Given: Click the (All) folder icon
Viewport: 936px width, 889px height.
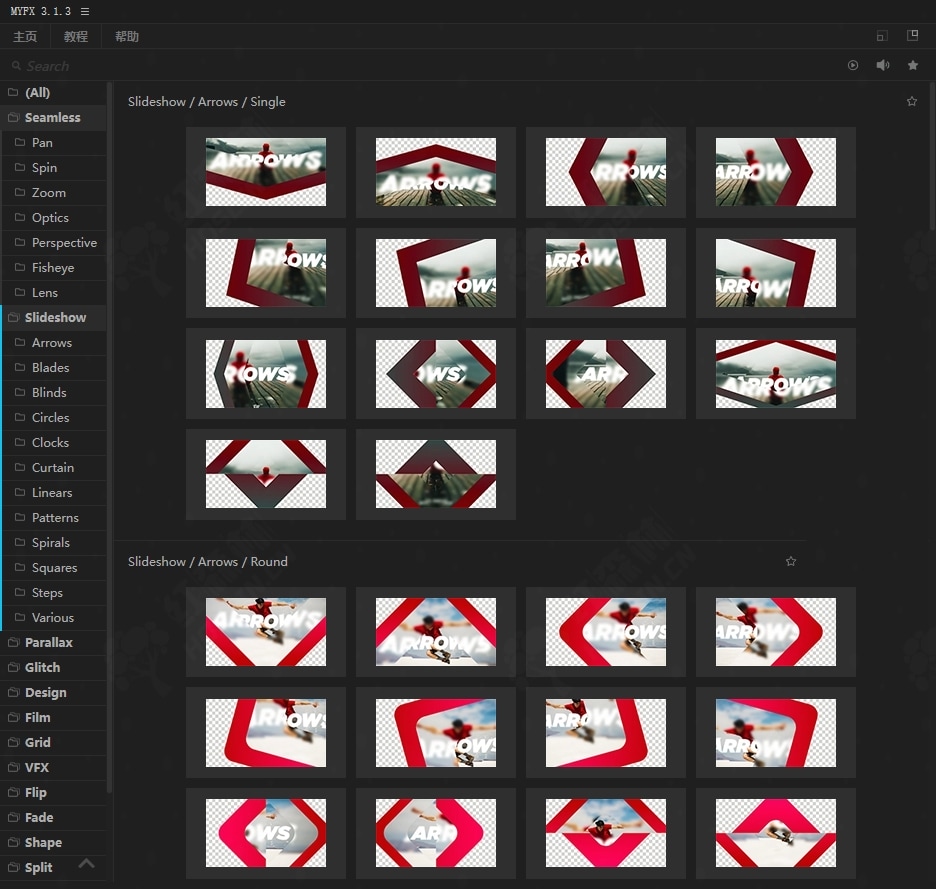Looking at the screenshot, I should (x=14, y=92).
